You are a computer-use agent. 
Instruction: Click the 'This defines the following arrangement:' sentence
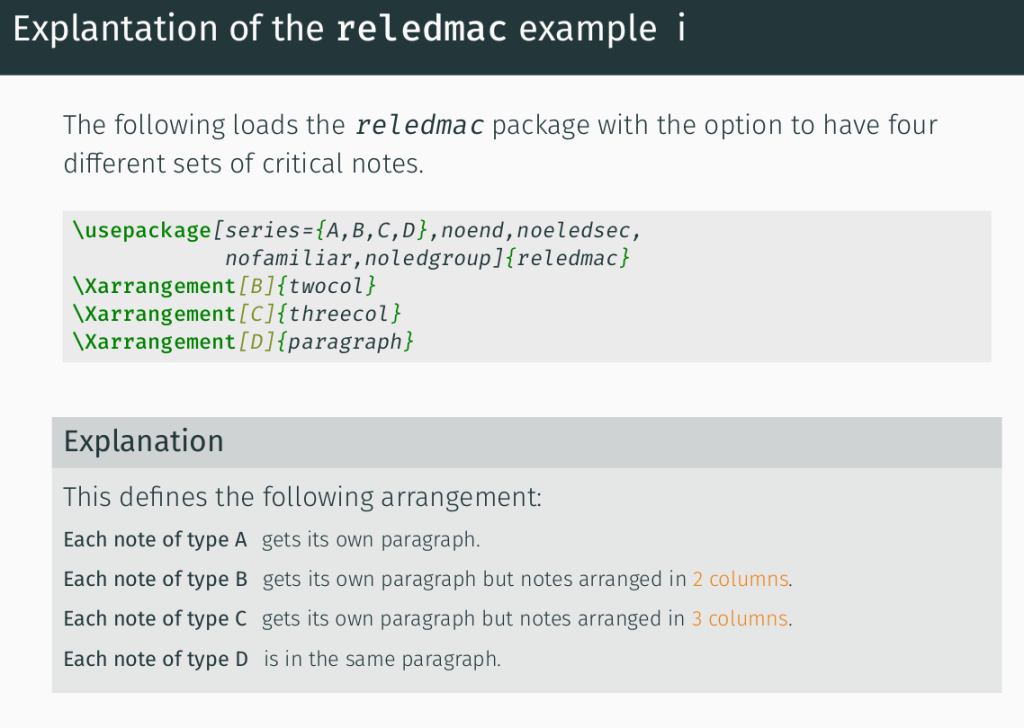click(x=302, y=497)
